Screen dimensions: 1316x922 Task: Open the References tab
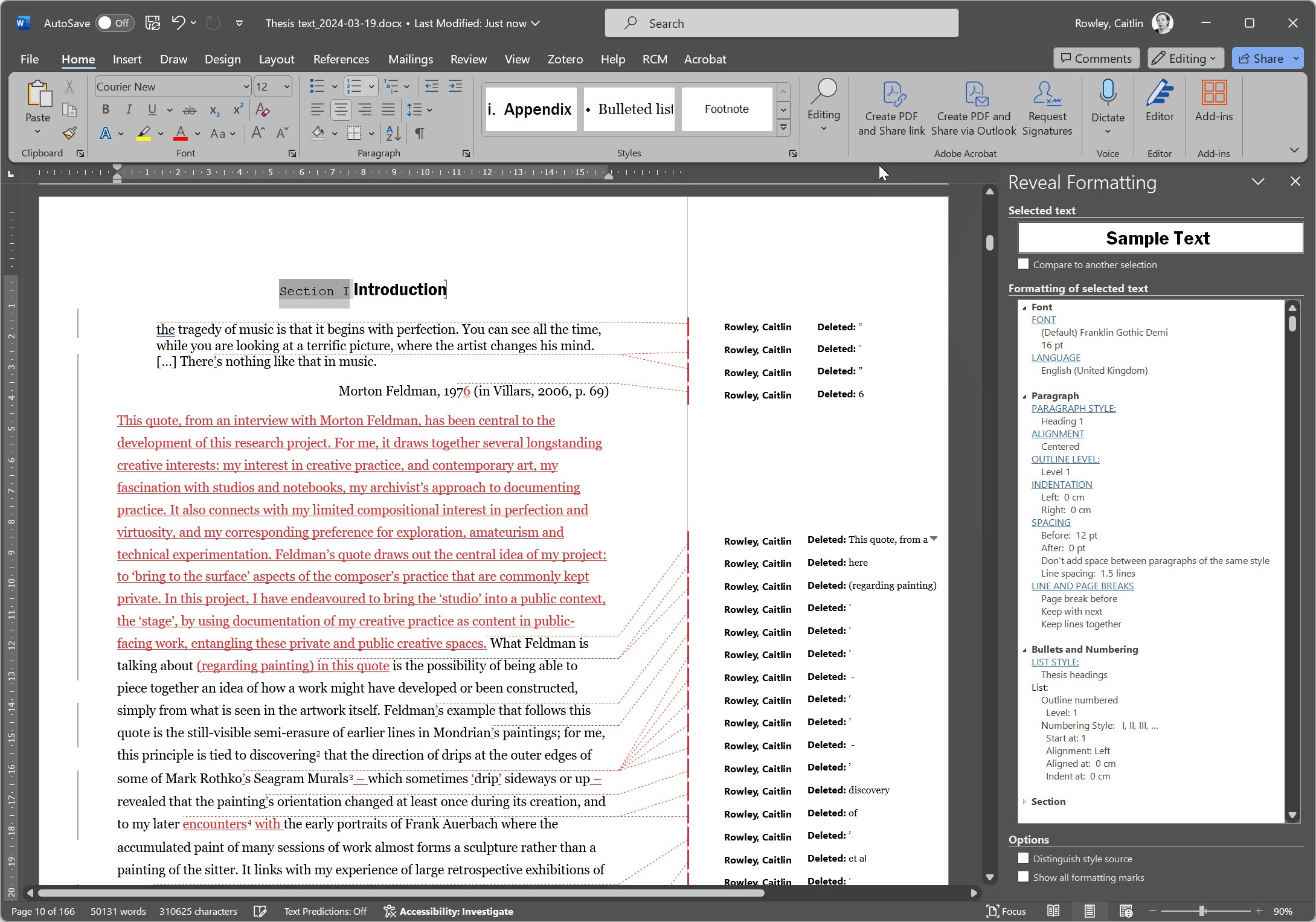point(341,59)
